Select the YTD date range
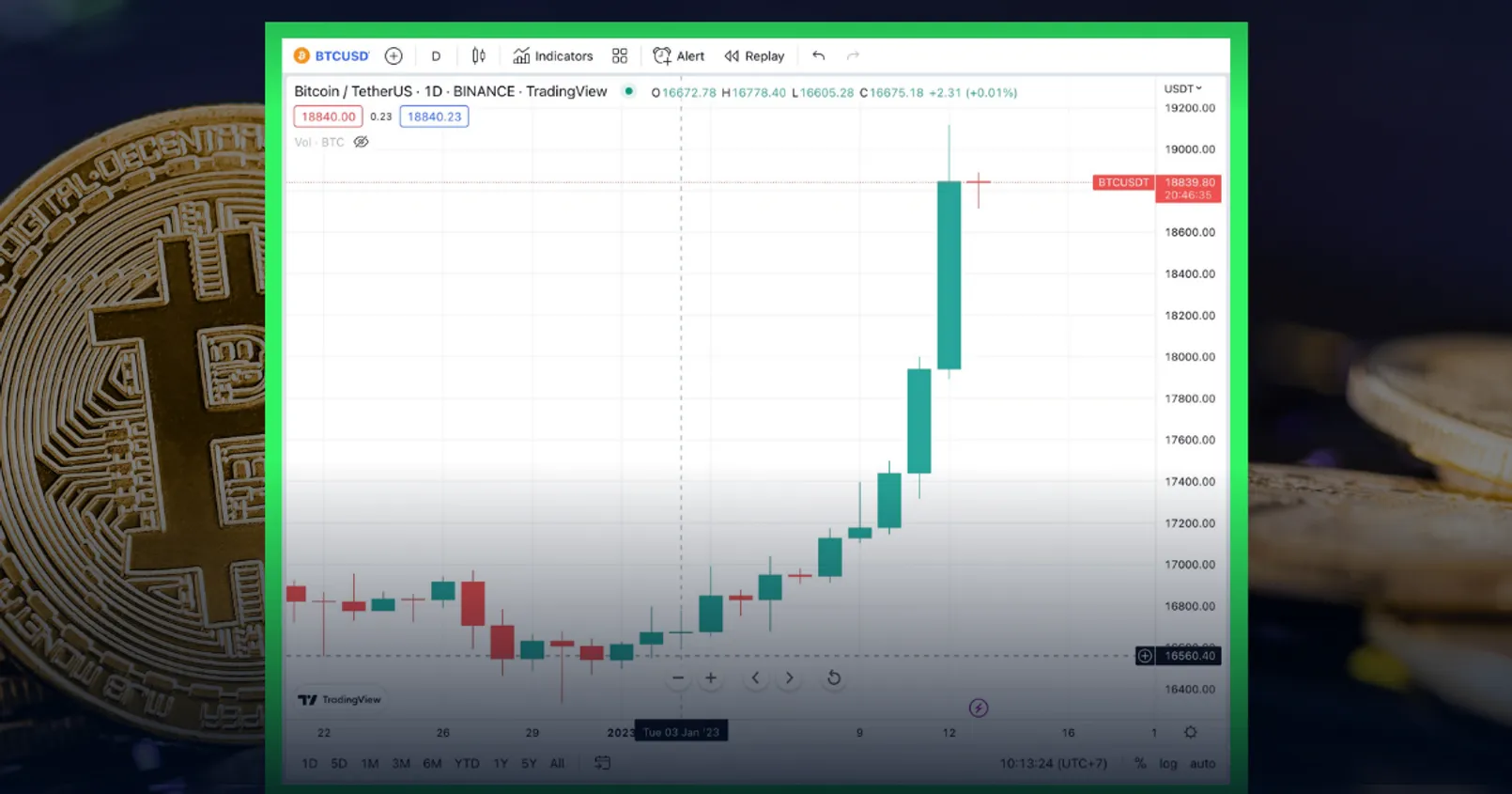 (467, 763)
